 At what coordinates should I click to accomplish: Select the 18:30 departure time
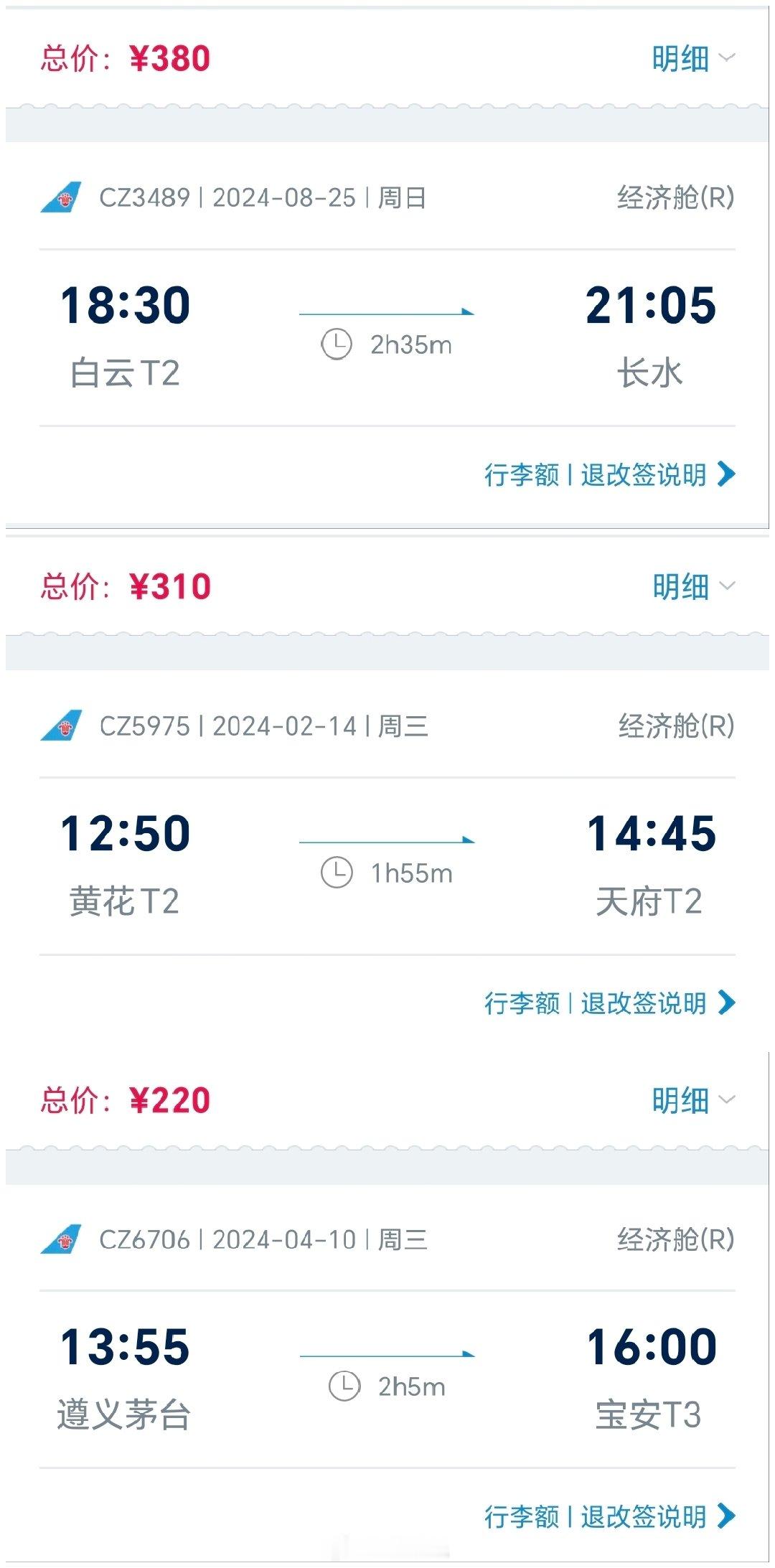pyautogui.click(x=126, y=305)
